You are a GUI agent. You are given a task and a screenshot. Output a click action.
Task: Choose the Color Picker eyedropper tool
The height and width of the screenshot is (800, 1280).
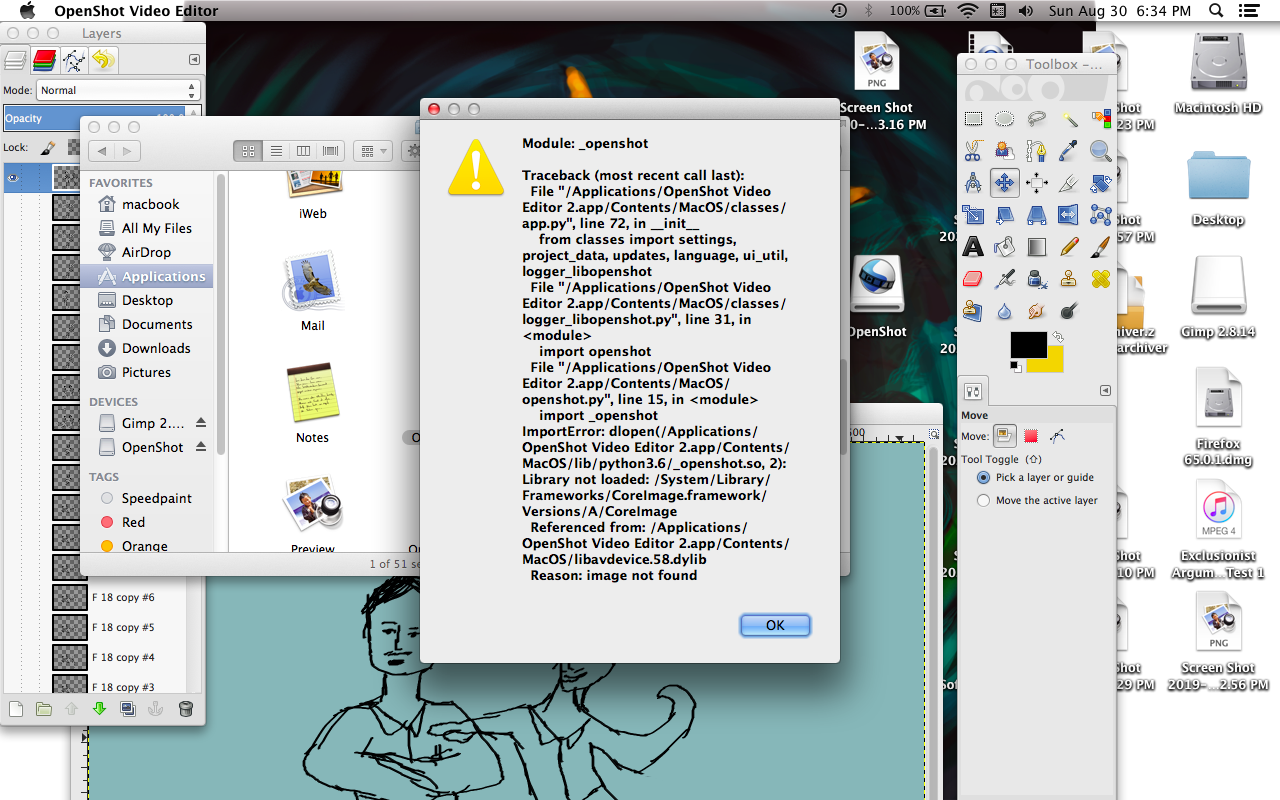(1069, 151)
